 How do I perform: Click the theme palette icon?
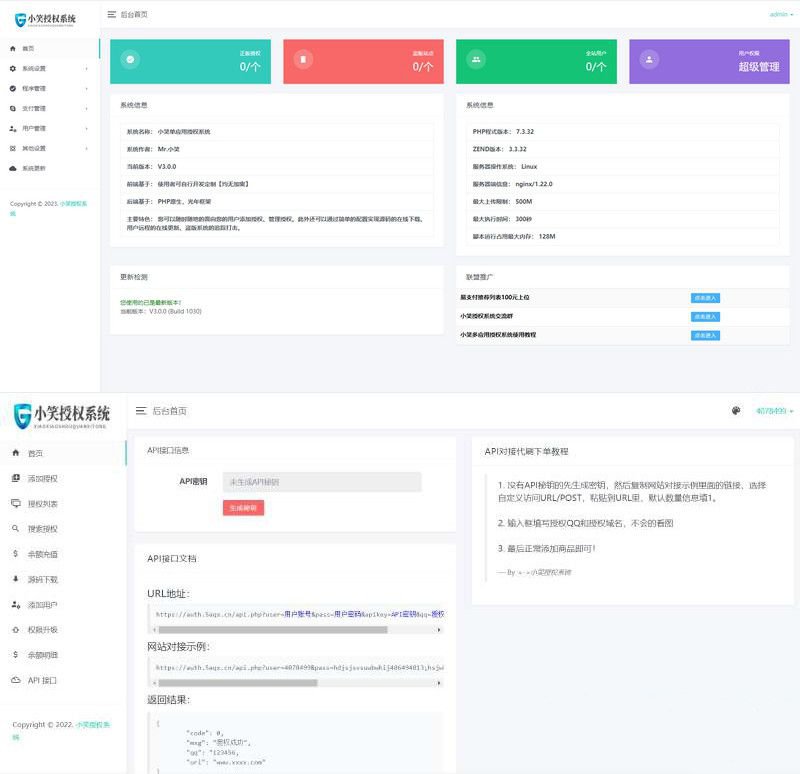736,410
